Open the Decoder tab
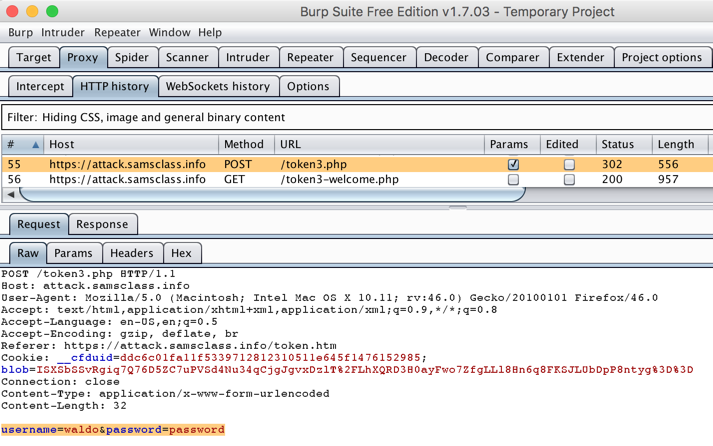The width and height of the screenshot is (713, 446). tap(446, 58)
